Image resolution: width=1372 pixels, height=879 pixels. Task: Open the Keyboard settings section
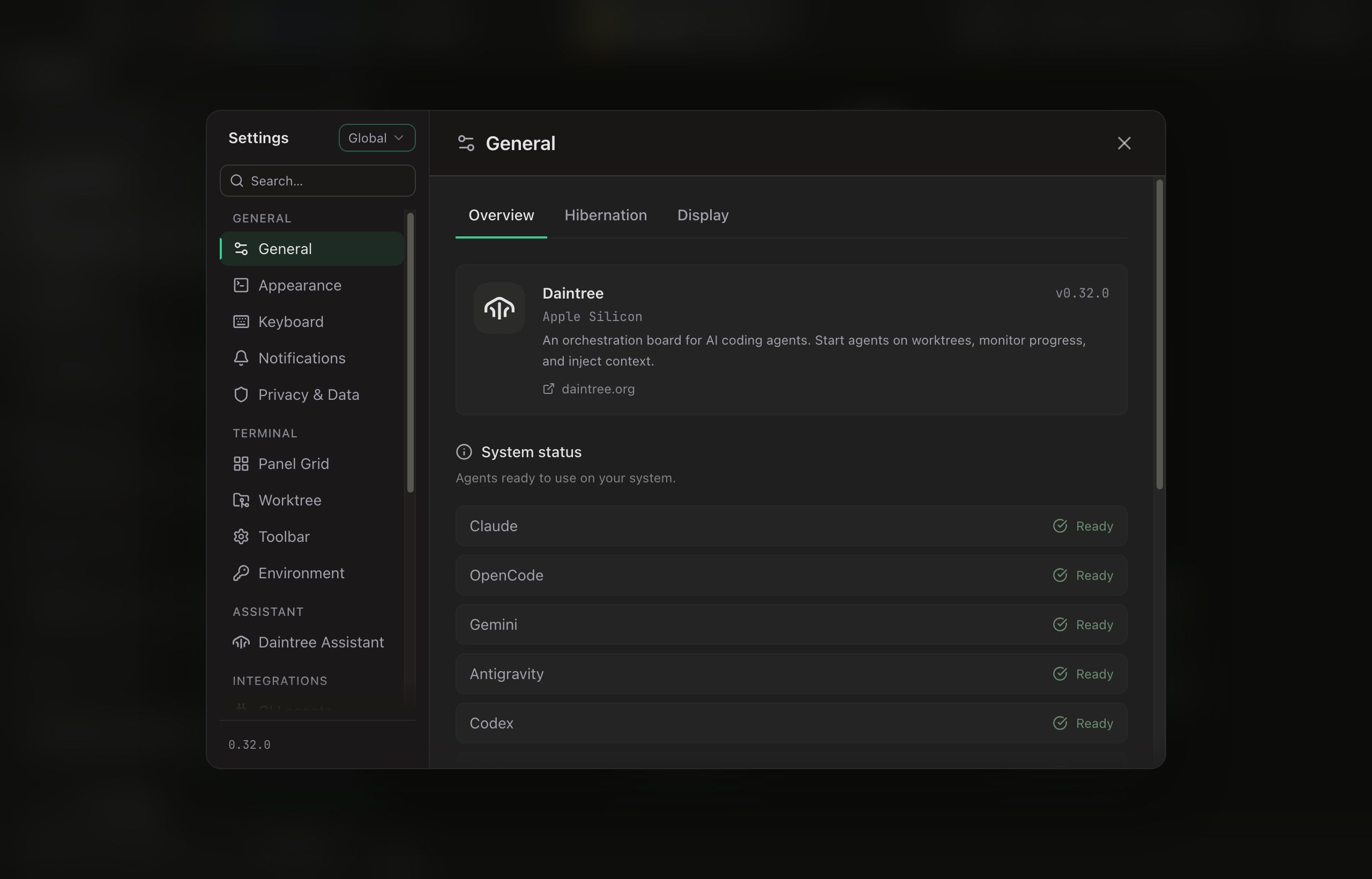click(312, 322)
